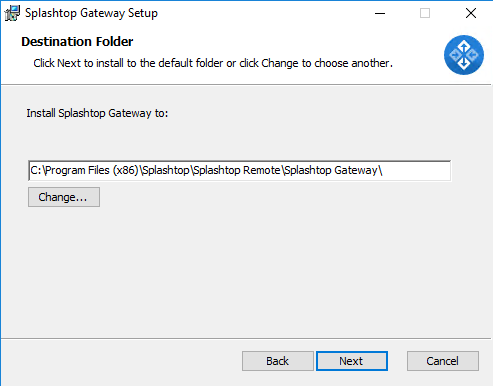
Task: Click "Splashtop Remote" inside the path field
Action: (237, 171)
